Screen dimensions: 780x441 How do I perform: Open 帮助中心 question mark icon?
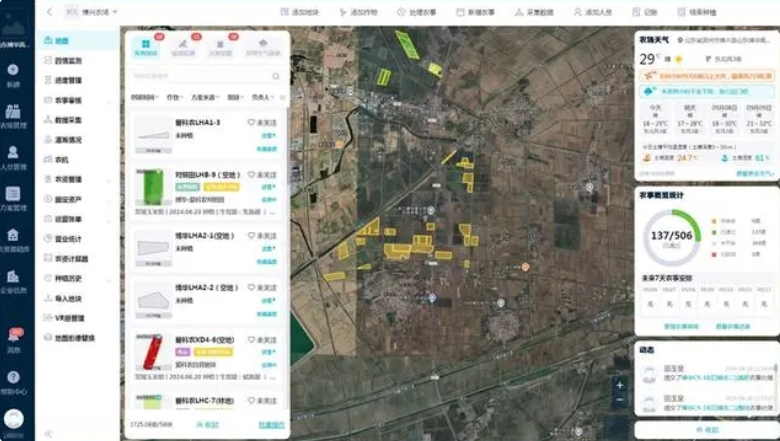click(x=13, y=377)
